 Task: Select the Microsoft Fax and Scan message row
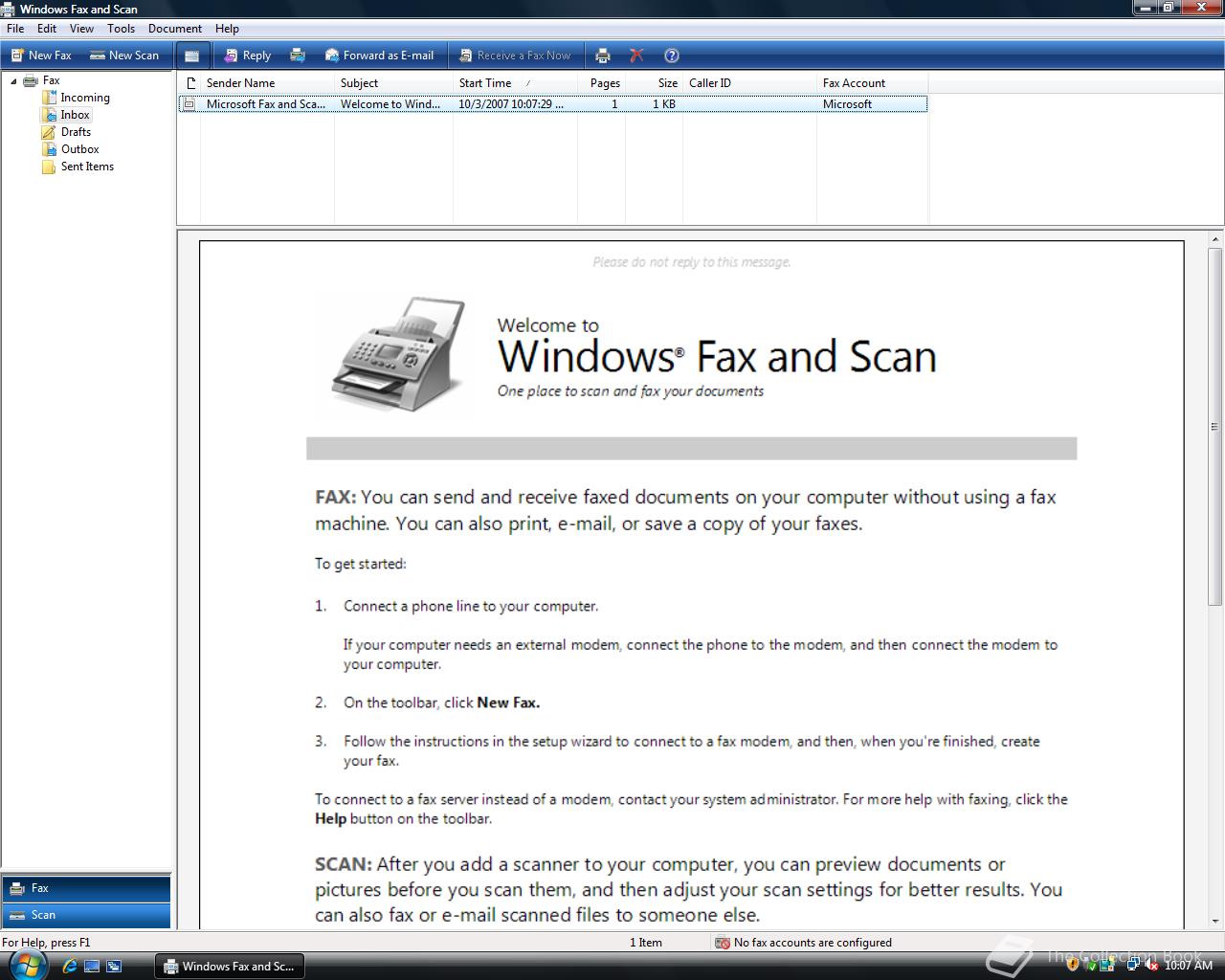click(x=552, y=104)
